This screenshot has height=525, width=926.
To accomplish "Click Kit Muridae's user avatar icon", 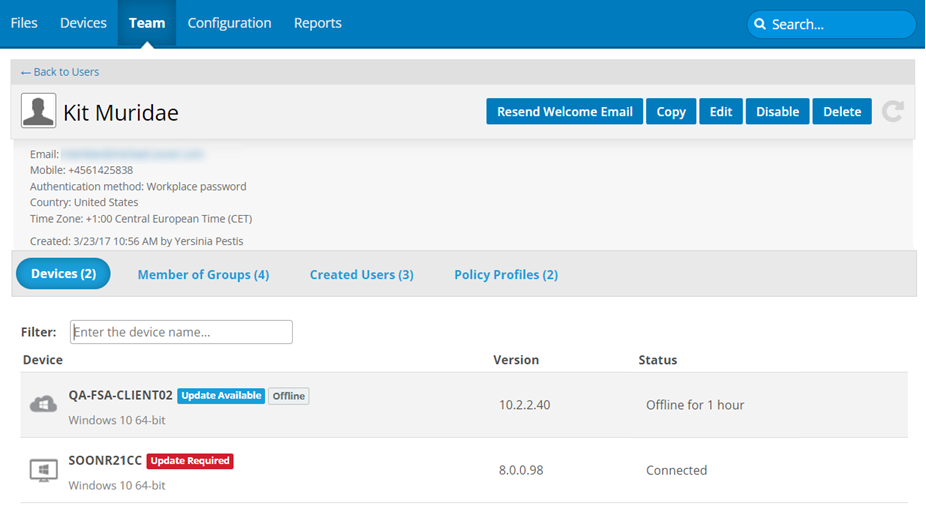I will tap(39, 111).
